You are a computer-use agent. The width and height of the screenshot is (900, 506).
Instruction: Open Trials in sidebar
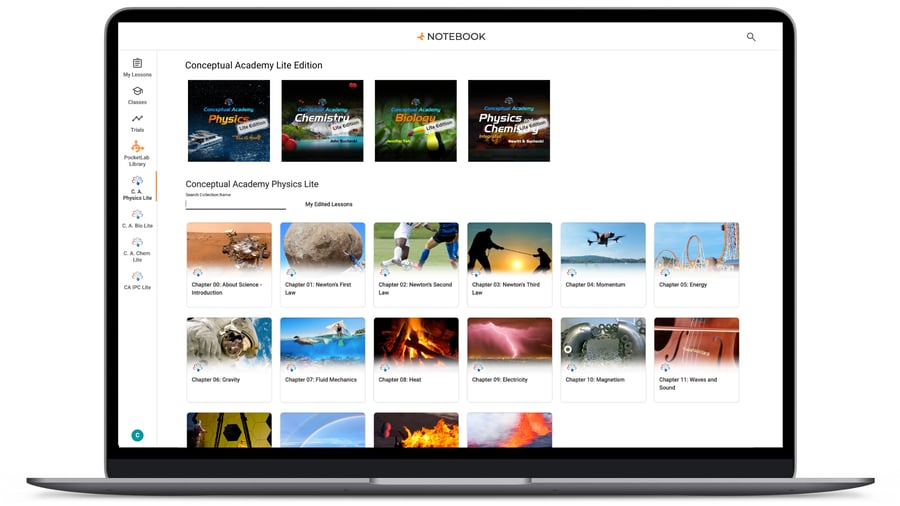pyautogui.click(x=137, y=123)
